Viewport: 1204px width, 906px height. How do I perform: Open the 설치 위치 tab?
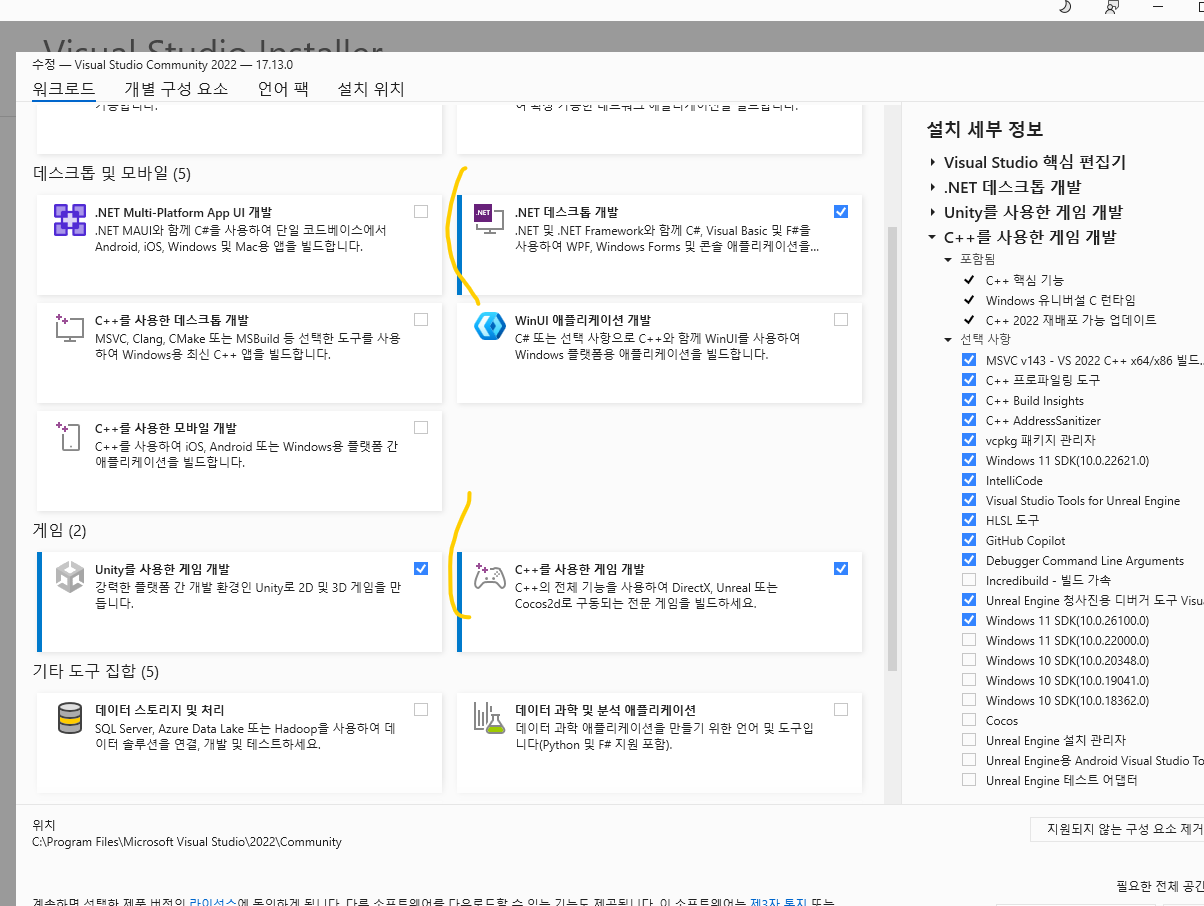[371, 89]
